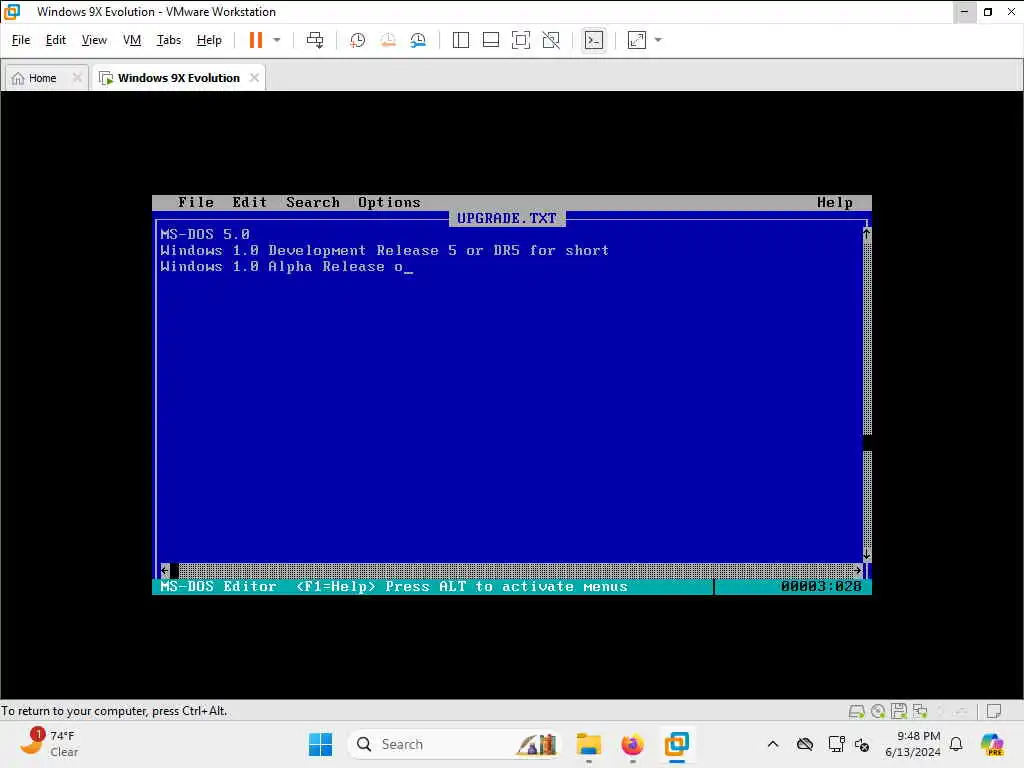1024x768 pixels.
Task: Open the VM menu
Action: (x=132, y=40)
